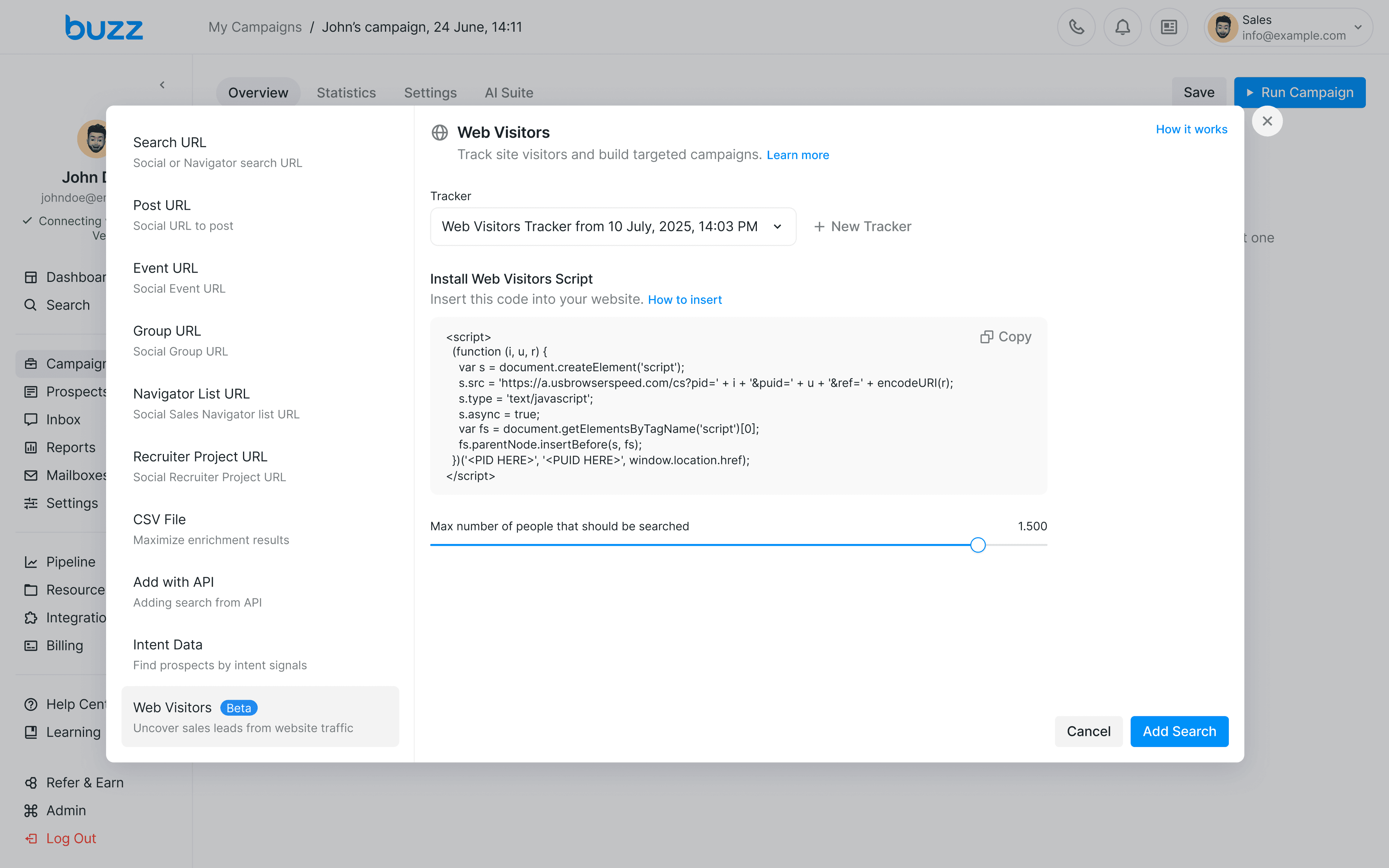Open the news feed icon in header
1389x868 pixels.
click(x=1169, y=27)
